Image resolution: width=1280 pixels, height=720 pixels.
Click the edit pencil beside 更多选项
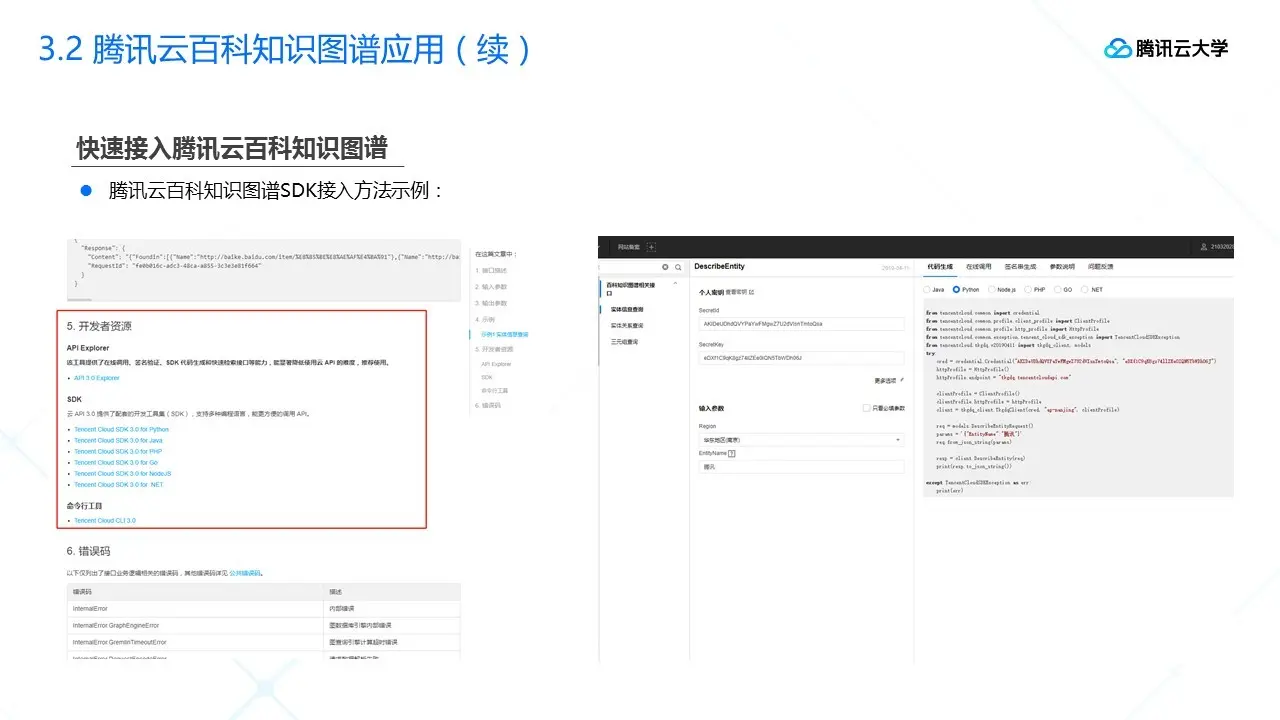901,380
